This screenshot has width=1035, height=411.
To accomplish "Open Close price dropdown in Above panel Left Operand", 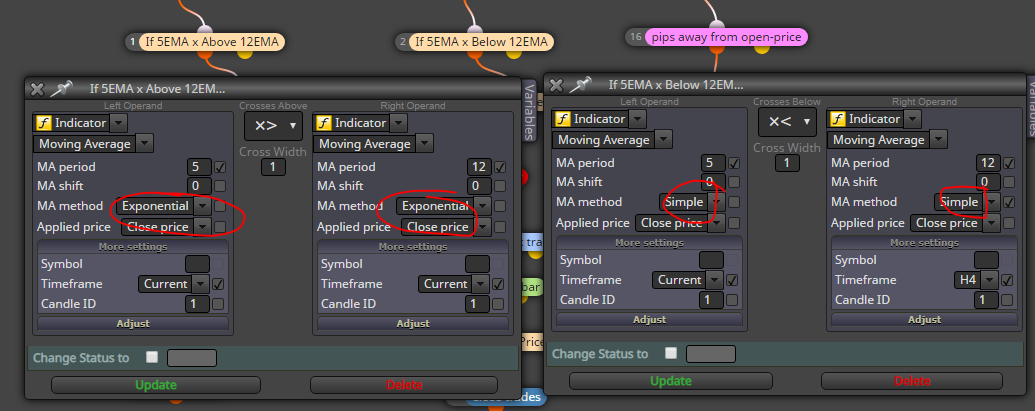I will tap(203, 227).
